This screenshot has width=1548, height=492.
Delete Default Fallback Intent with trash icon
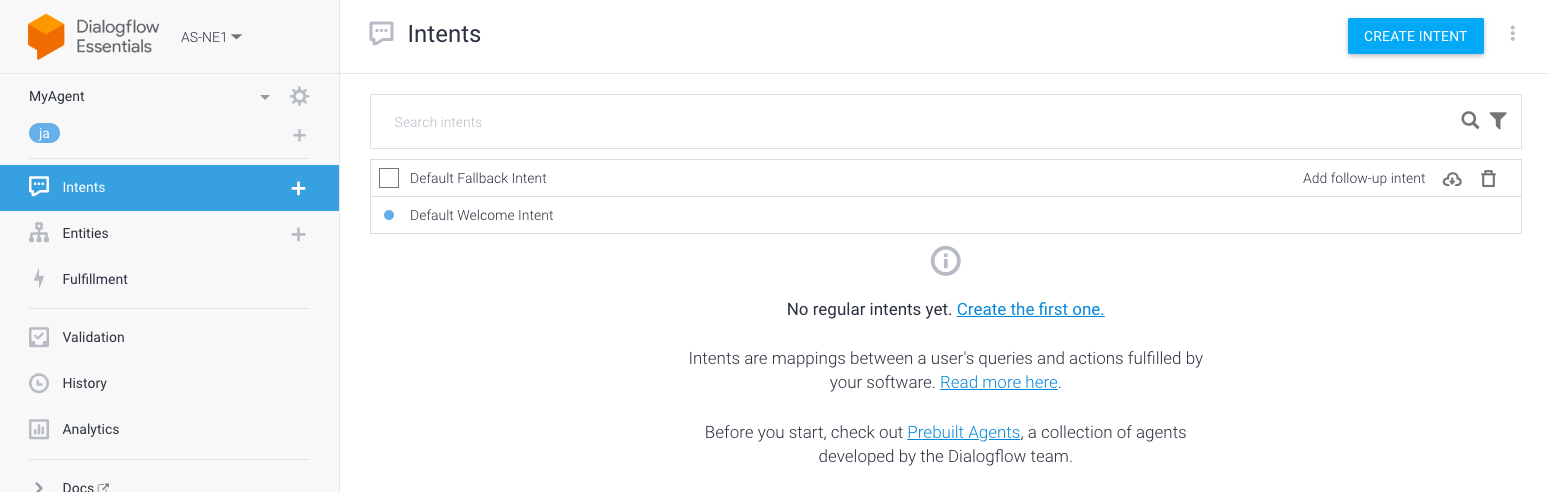point(1488,179)
